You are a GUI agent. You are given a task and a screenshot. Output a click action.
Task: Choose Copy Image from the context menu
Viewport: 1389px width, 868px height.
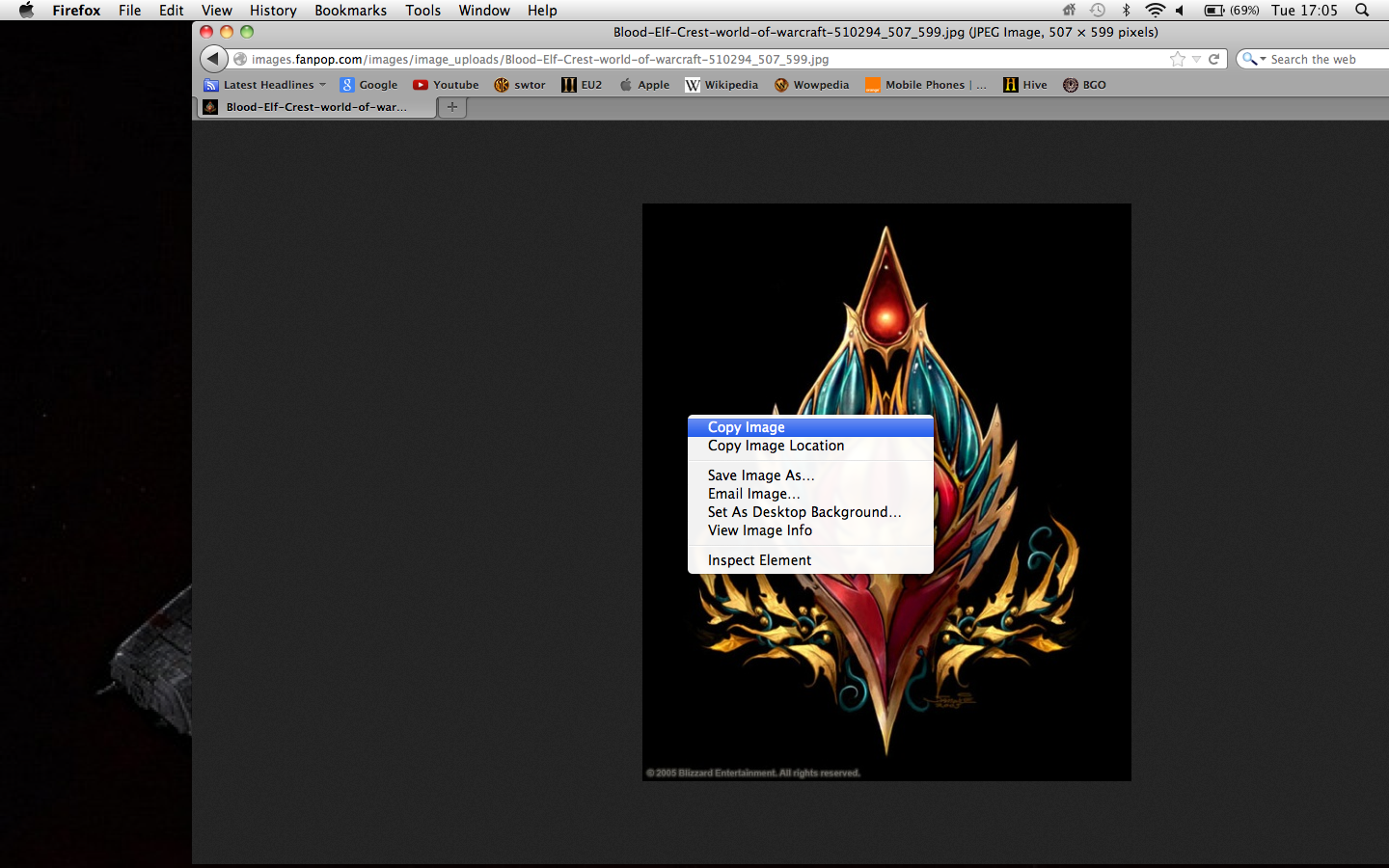(x=810, y=427)
